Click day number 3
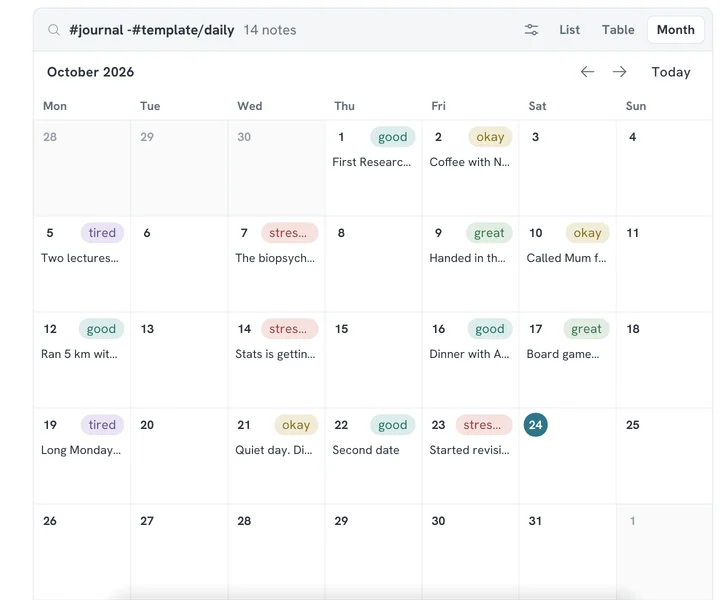Screen dimensions: 720x600 [535, 137]
